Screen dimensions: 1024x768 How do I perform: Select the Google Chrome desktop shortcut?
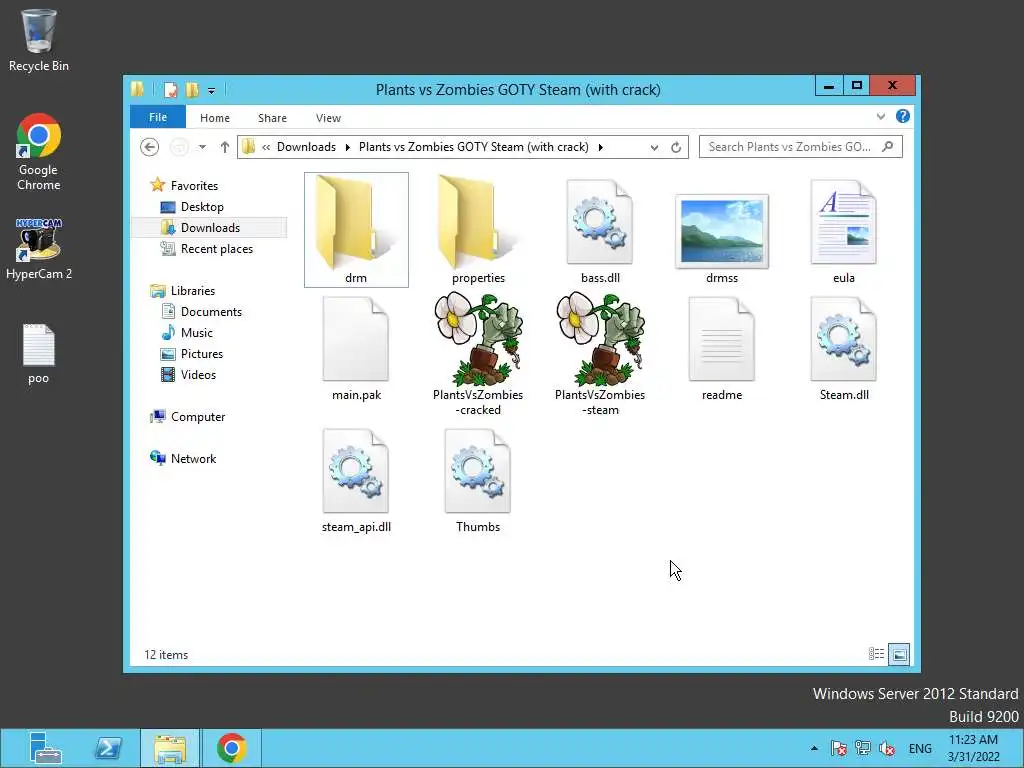39,152
